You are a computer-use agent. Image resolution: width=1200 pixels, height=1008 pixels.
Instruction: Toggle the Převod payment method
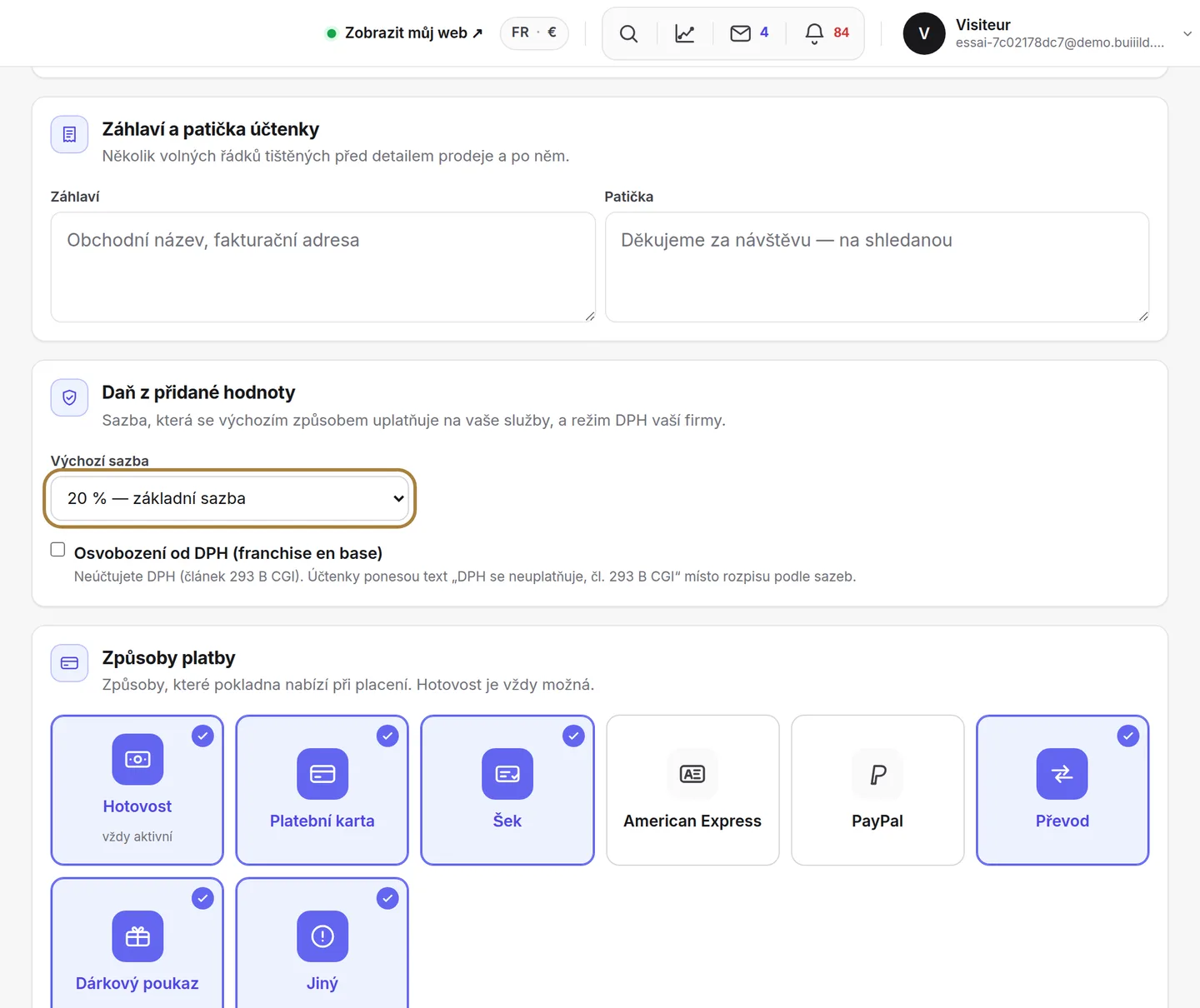click(1062, 790)
